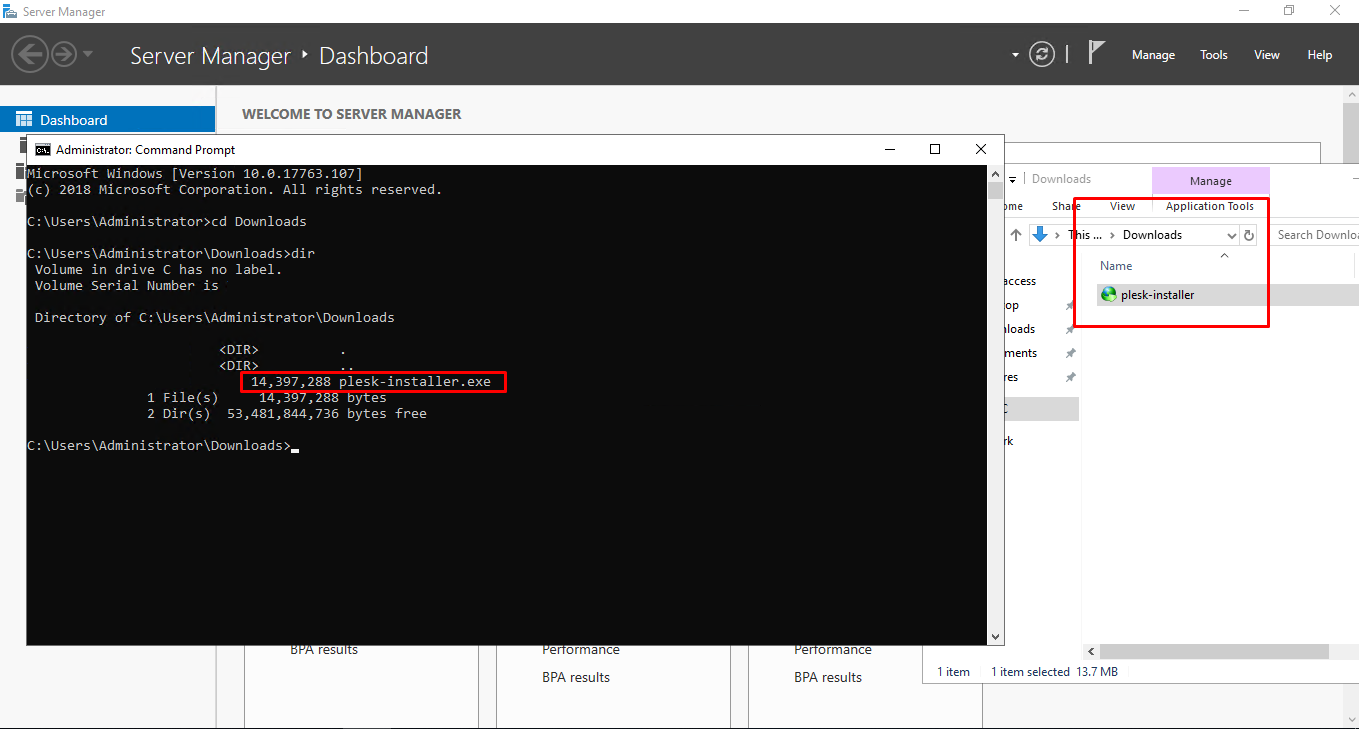
Task: Click the pin beside the Desktop entry
Action: [1069, 306]
